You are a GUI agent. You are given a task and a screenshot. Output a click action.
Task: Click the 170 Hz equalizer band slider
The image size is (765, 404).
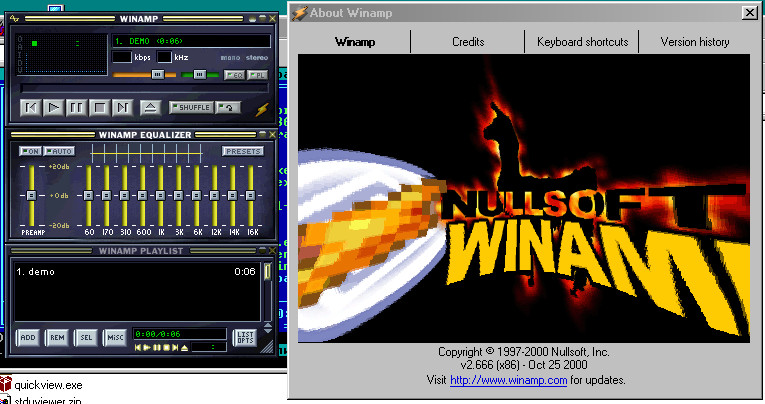(x=106, y=195)
